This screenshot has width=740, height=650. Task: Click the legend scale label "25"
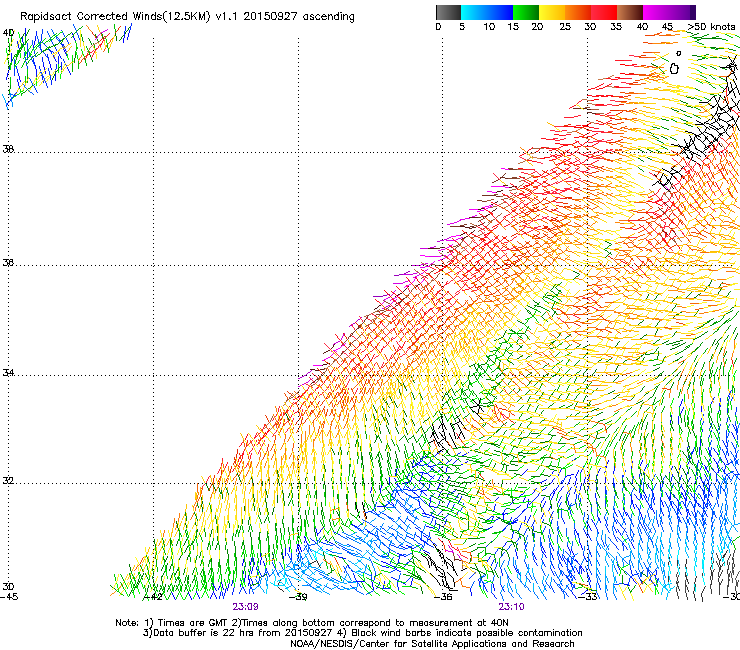point(565,27)
